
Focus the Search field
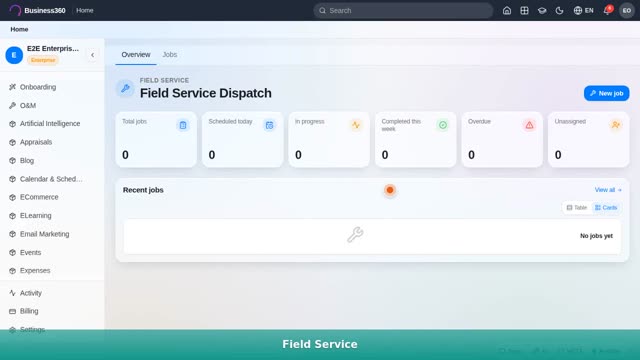coord(403,11)
